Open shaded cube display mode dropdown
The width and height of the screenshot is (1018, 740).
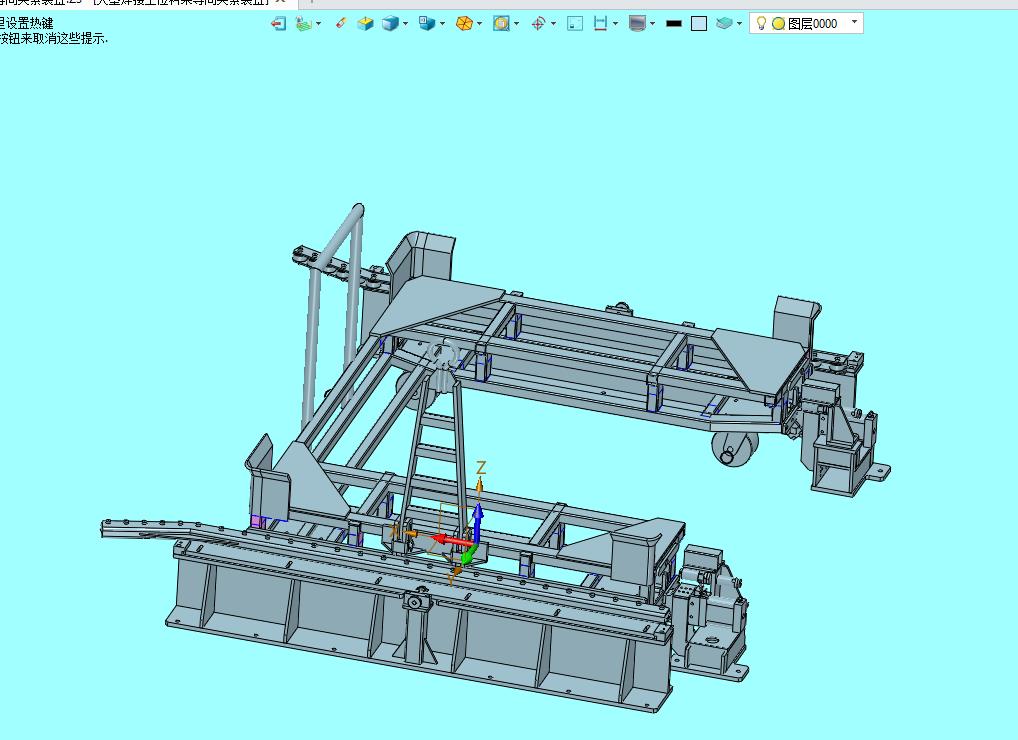pyautogui.click(x=405, y=24)
